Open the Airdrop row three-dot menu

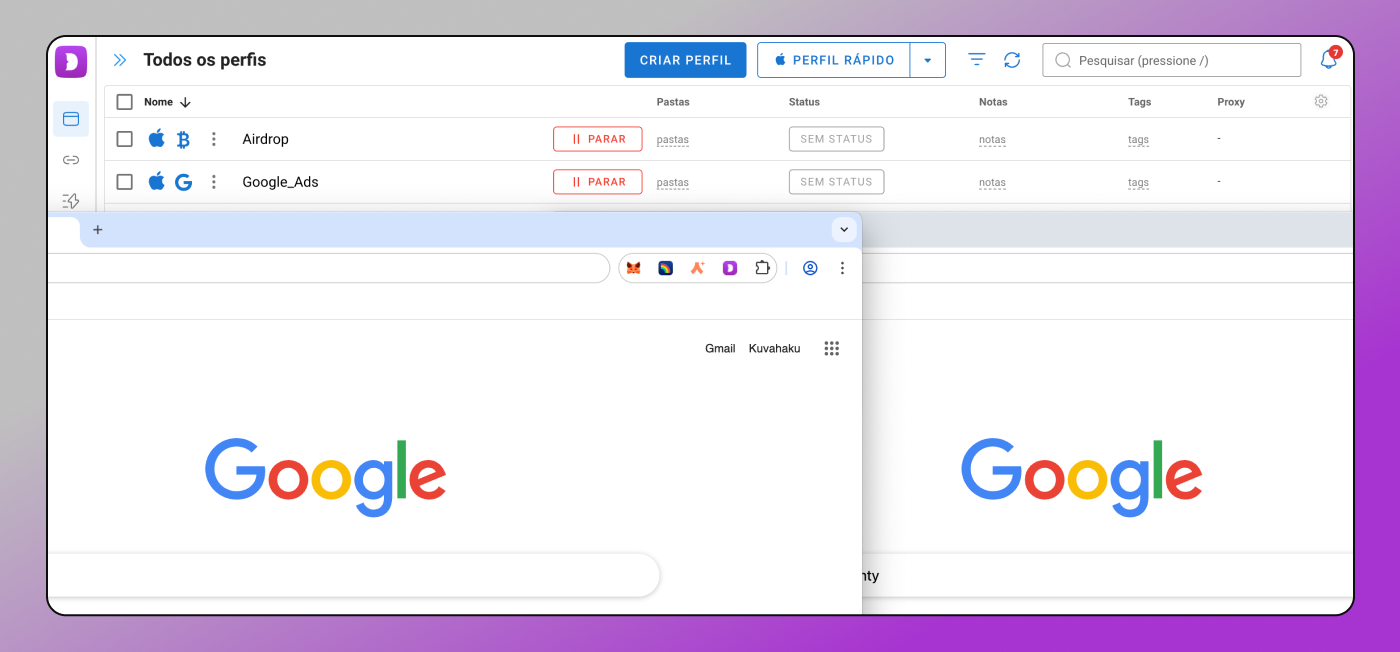[213, 139]
